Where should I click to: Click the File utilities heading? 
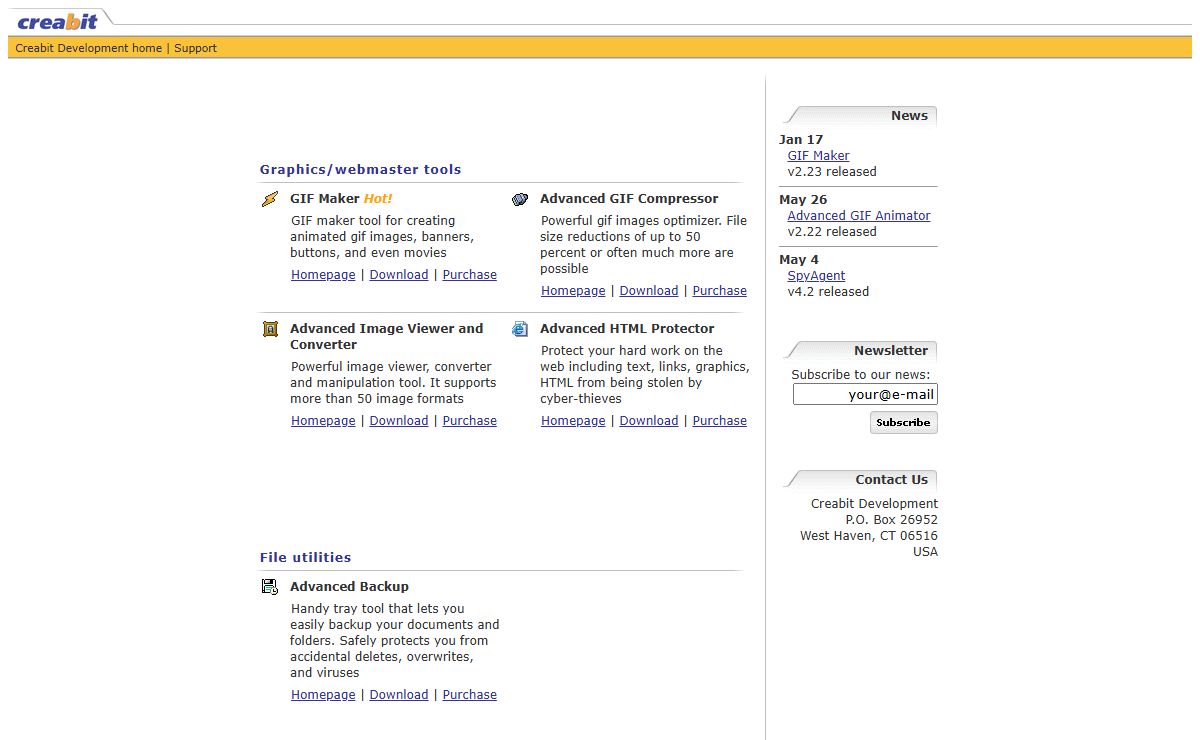tap(306, 558)
